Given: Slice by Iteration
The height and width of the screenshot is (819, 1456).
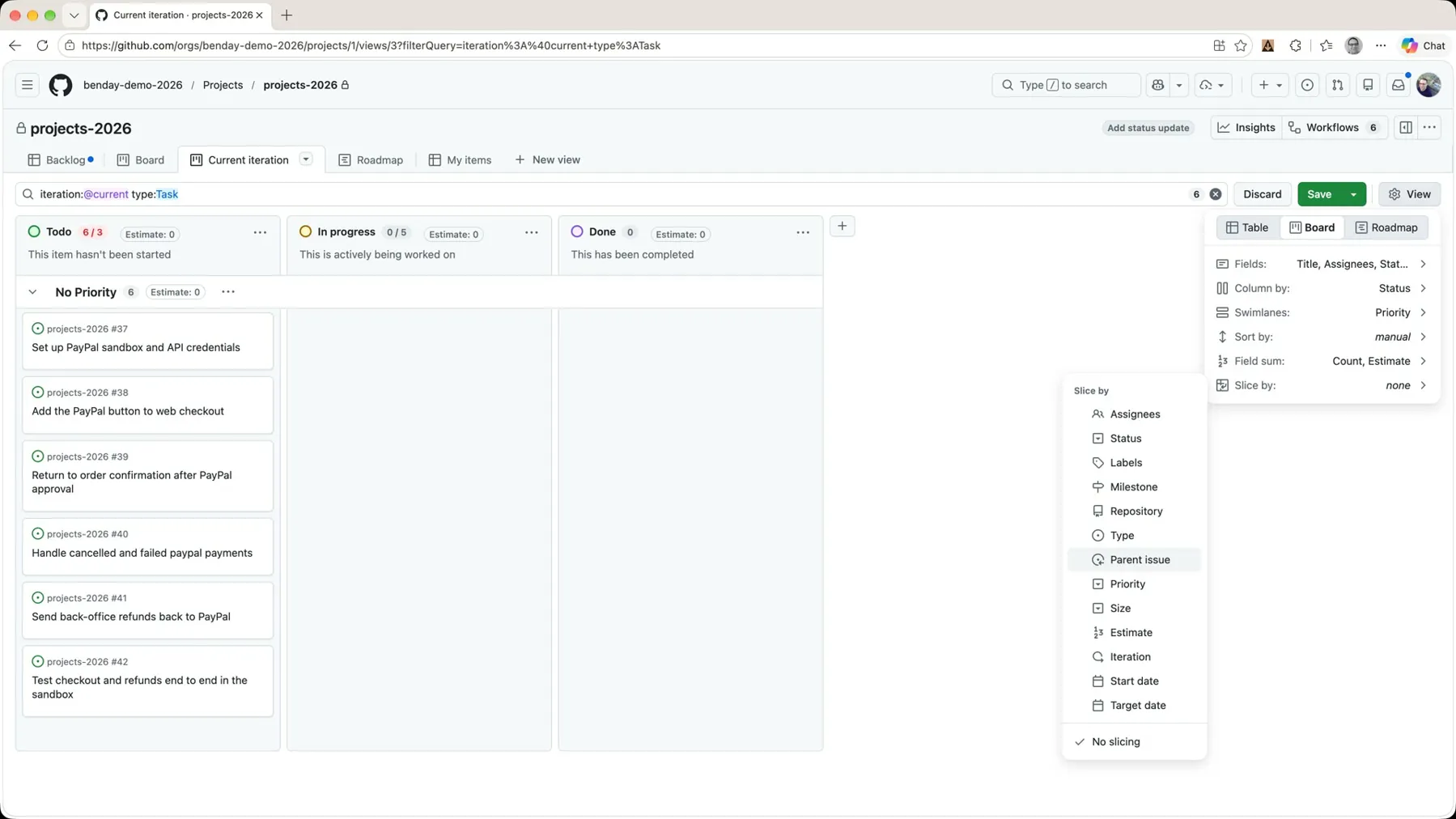Looking at the screenshot, I should [1134, 657].
